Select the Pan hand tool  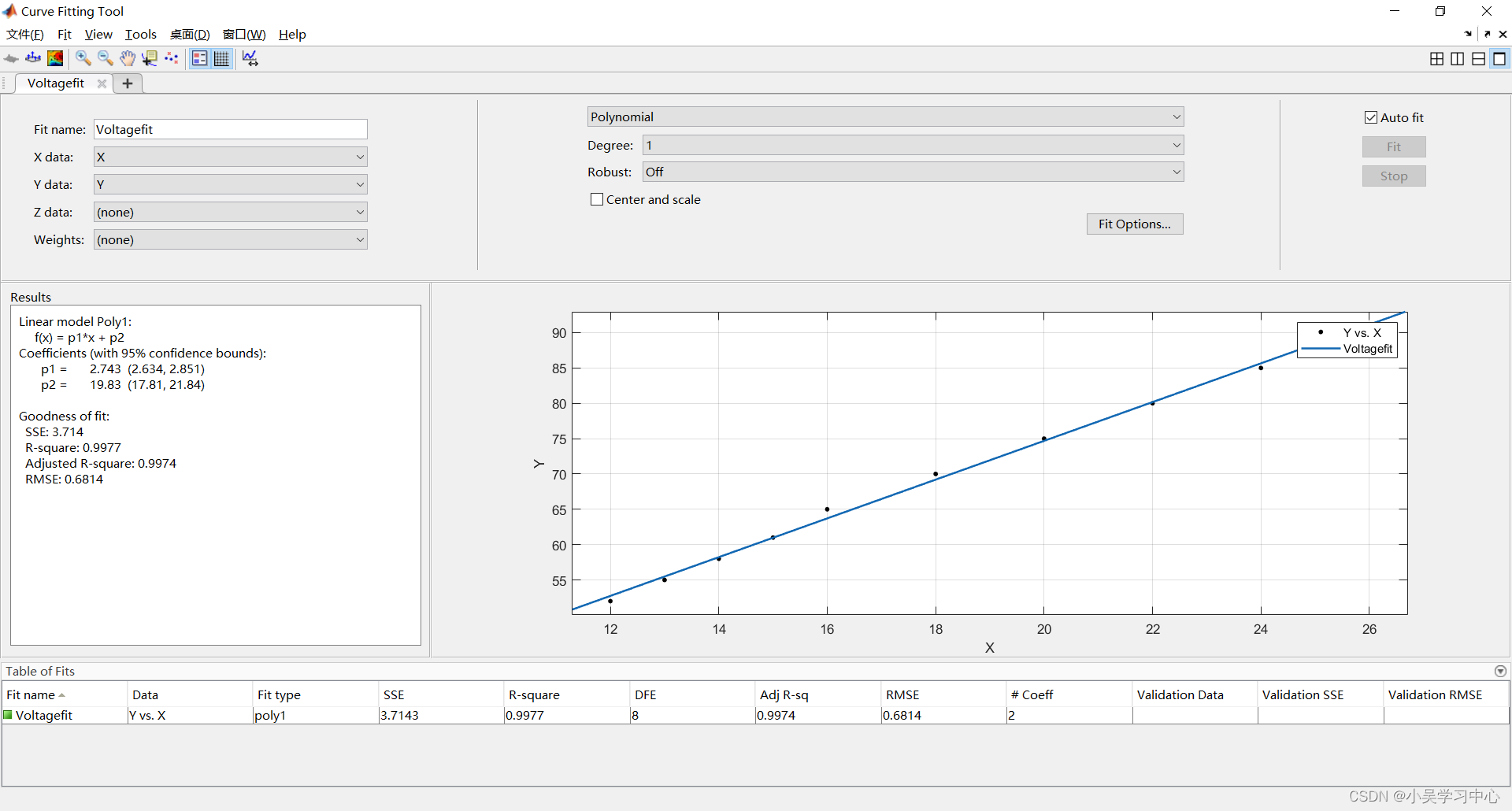click(x=128, y=58)
